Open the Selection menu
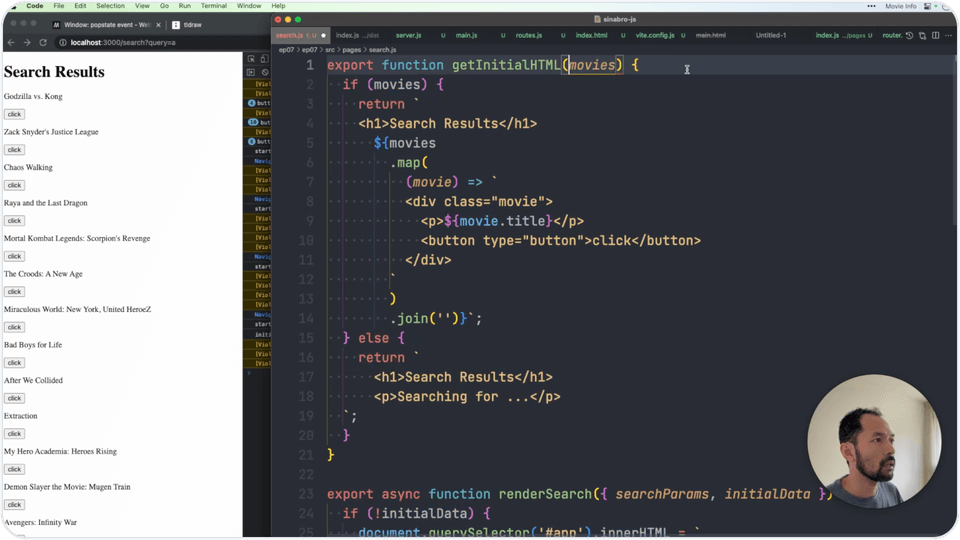The image size is (960, 540). click(110, 6)
